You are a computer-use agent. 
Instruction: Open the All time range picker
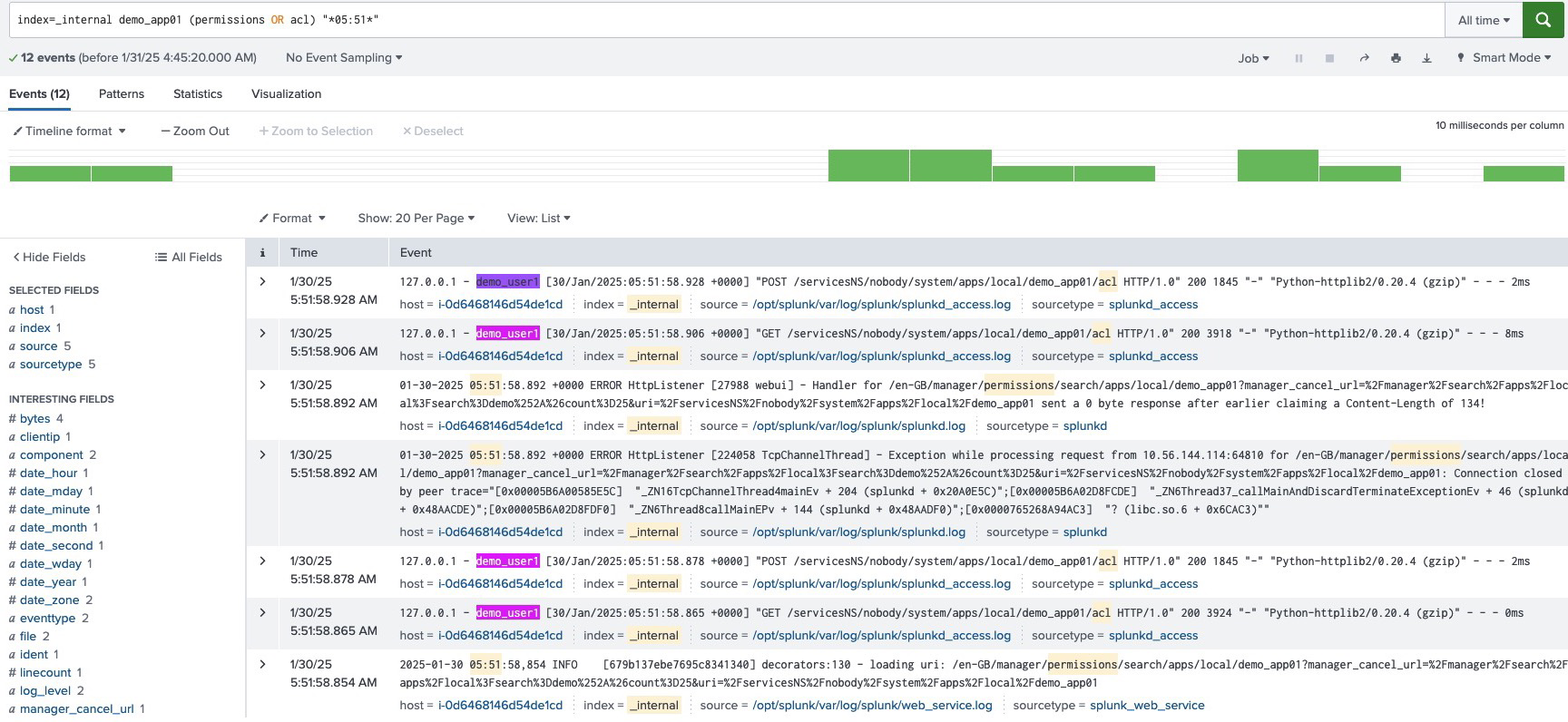click(x=1484, y=20)
